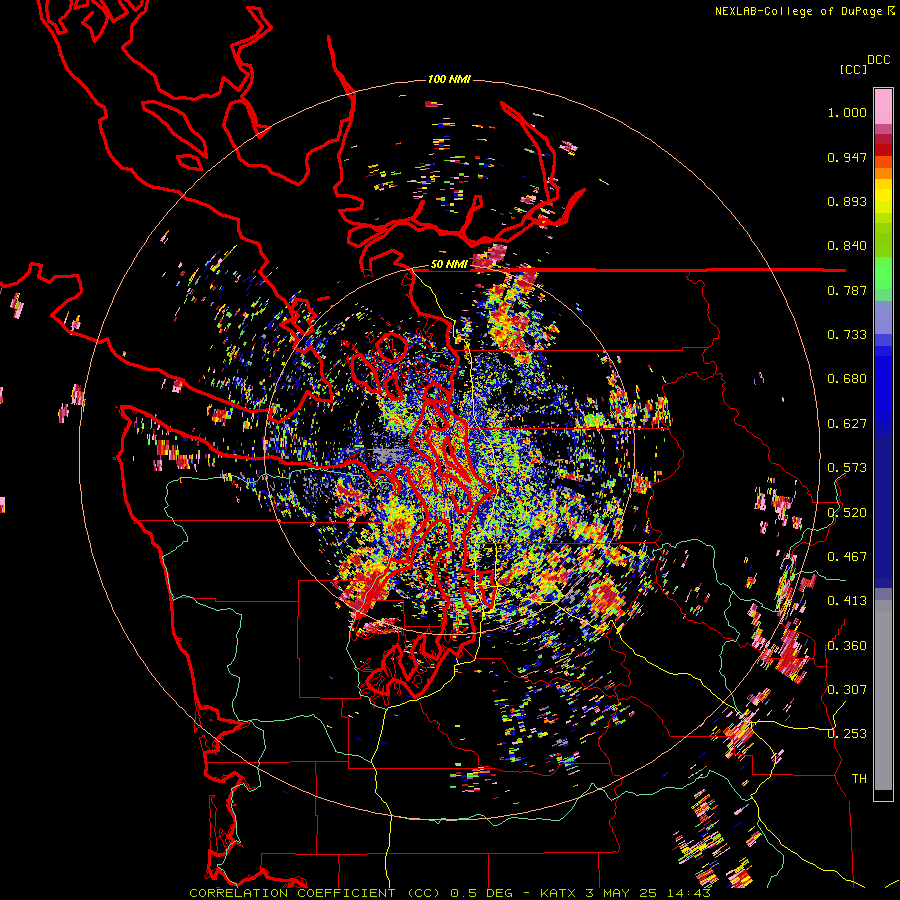The image size is (900, 900).
Task: Click the 0.627 scale value
Action: (x=847, y=424)
